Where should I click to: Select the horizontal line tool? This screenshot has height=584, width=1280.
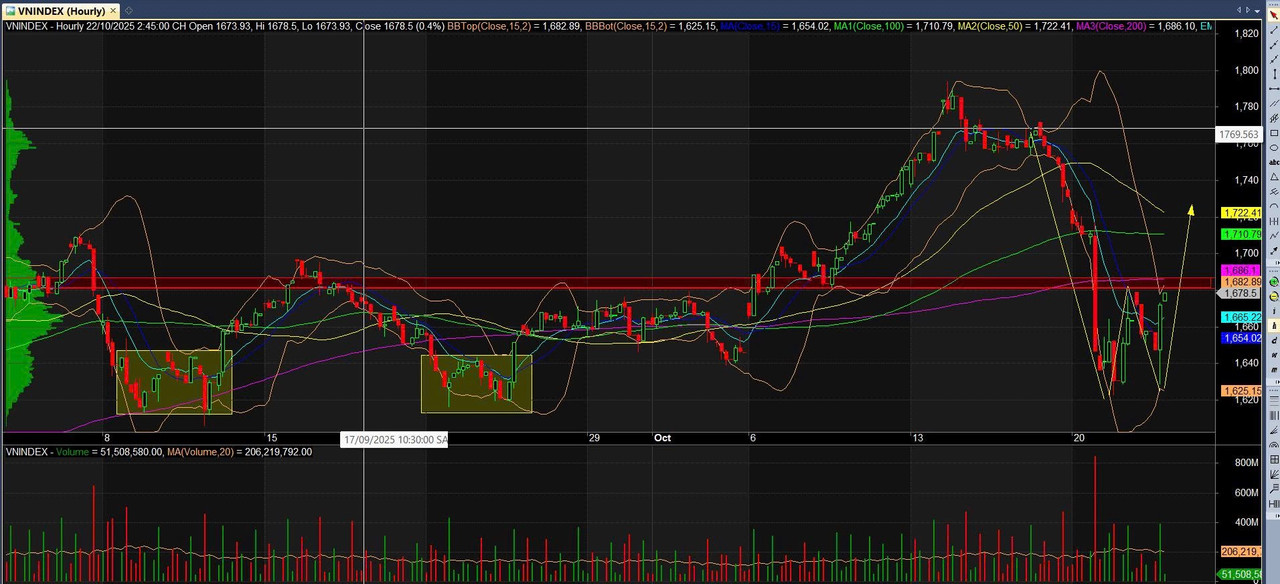pyautogui.click(x=1273, y=89)
